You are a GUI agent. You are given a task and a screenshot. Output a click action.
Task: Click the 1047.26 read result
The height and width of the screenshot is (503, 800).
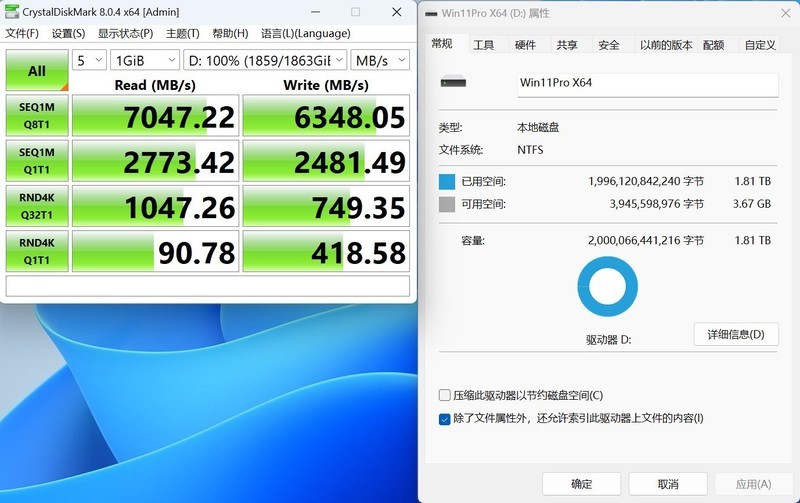pos(155,206)
